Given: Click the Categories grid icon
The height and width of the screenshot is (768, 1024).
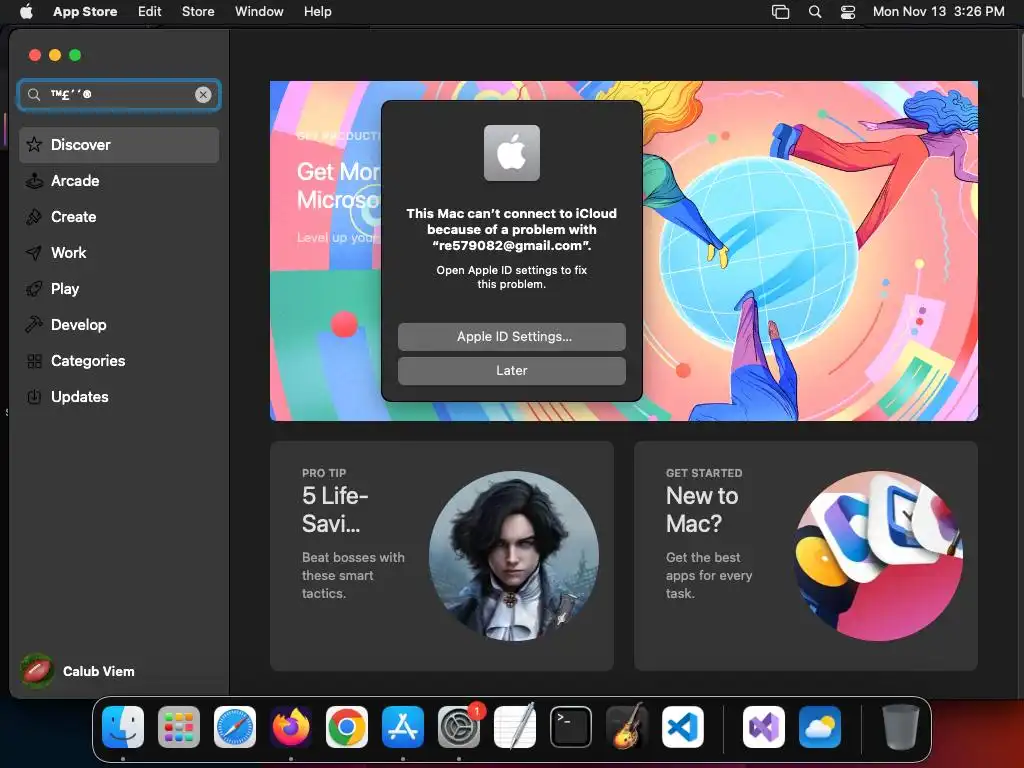Looking at the screenshot, I should point(34,360).
